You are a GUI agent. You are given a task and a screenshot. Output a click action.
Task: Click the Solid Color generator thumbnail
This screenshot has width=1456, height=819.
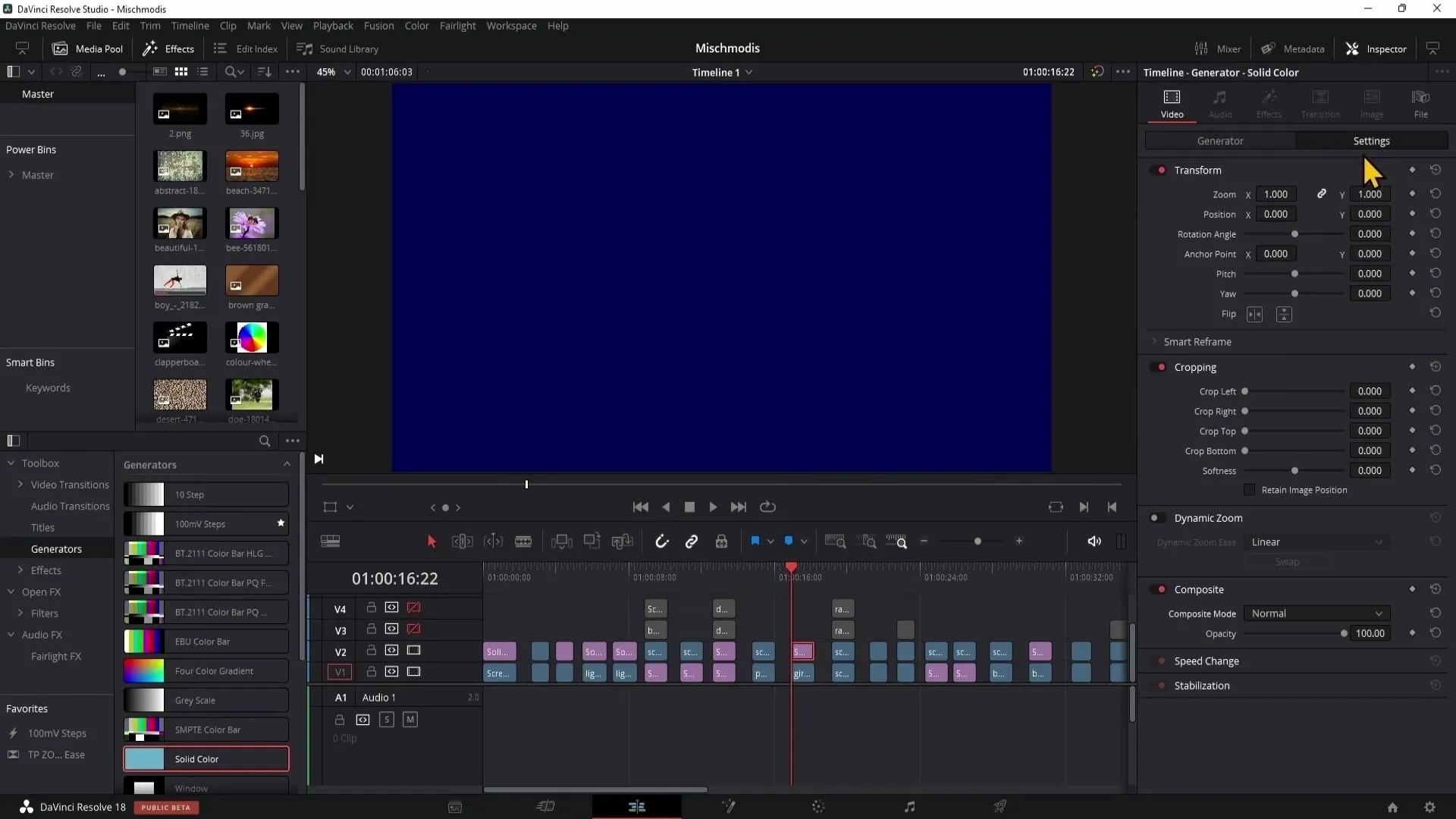[x=145, y=758]
